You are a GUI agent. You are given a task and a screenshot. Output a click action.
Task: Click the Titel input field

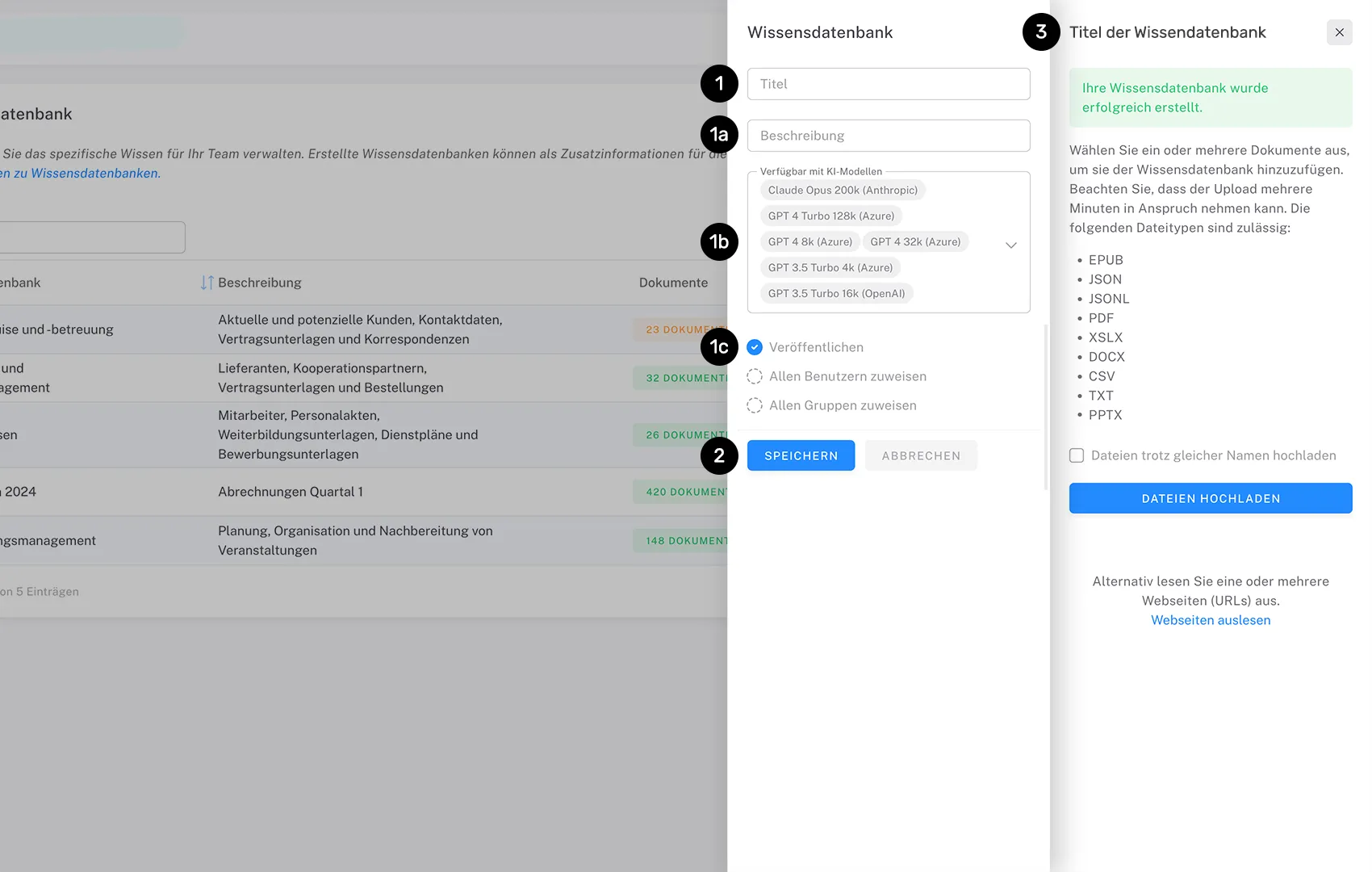coord(888,83)
